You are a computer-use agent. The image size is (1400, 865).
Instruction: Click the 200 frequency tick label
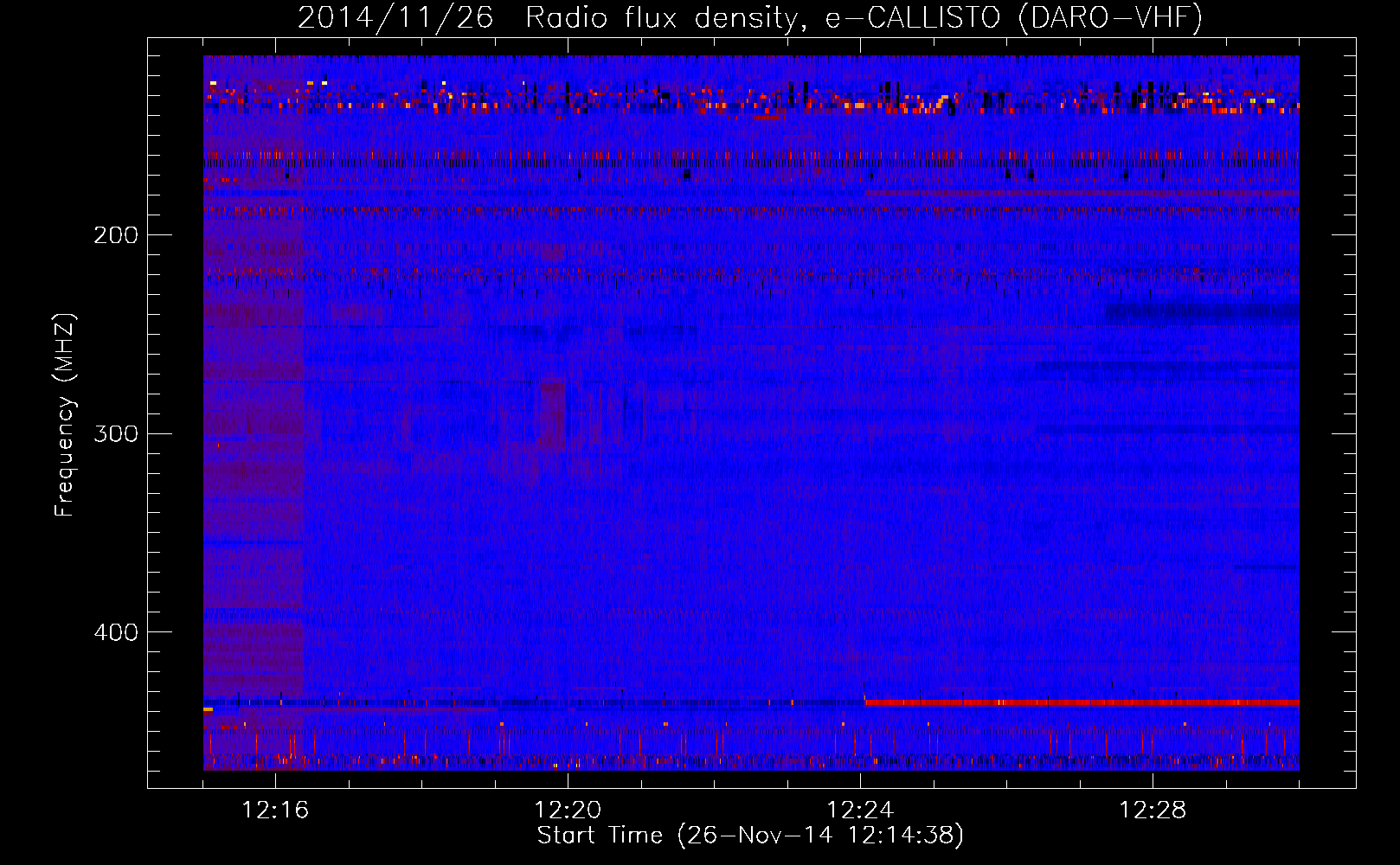pos(116,235)
